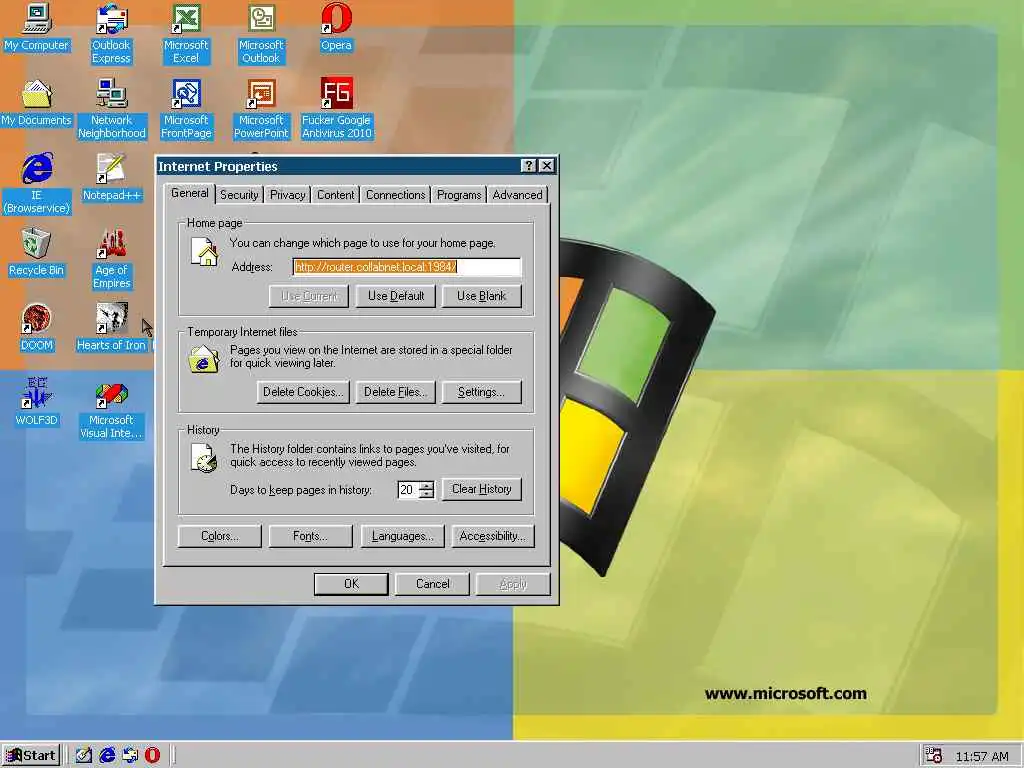The image size is (1024, 768).
Task: Launch Internet Explorer from quick launch bar
Action: coord(106,755)
